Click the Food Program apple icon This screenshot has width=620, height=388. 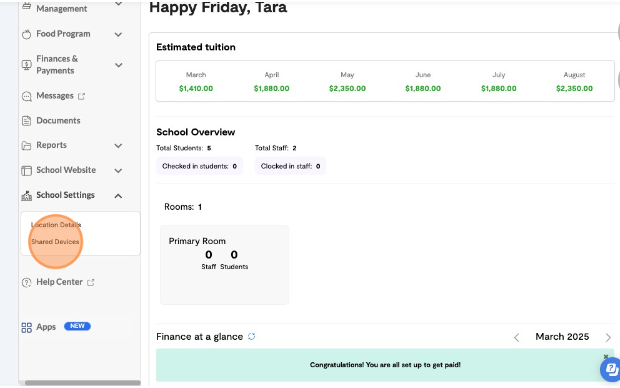click(26, 34)
